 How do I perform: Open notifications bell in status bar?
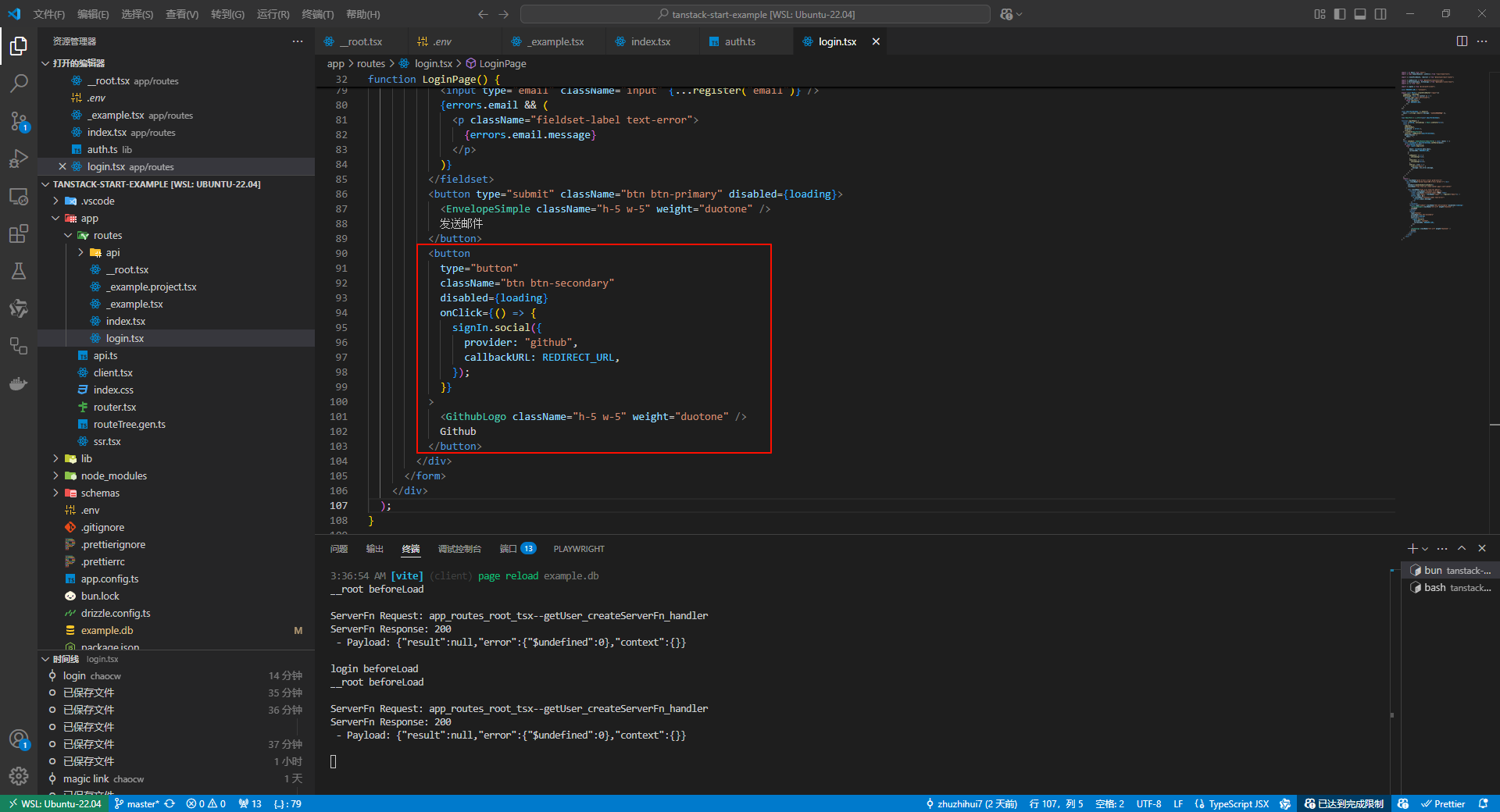coord(1483,803)
